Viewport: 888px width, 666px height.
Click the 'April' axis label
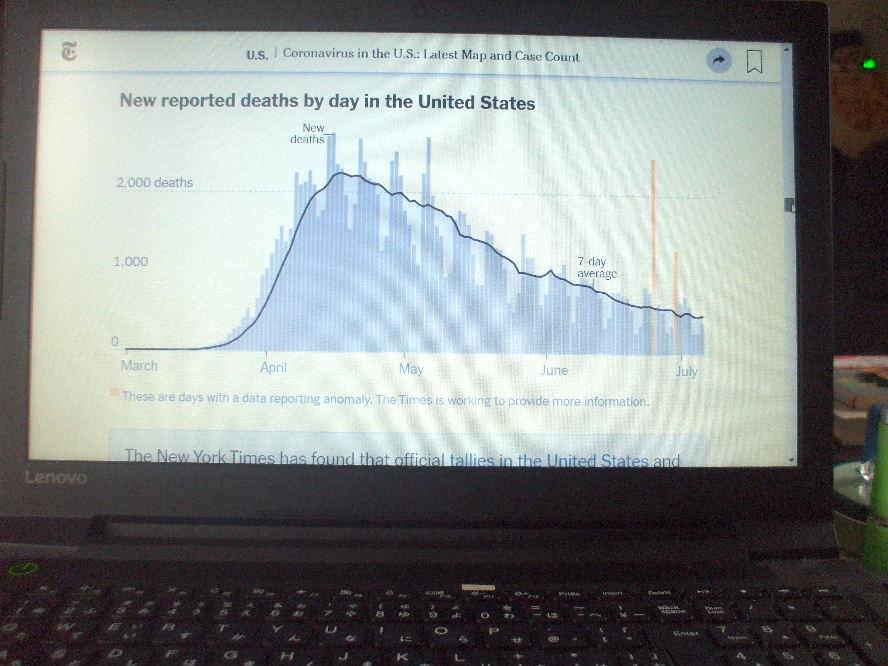[274, 368]
